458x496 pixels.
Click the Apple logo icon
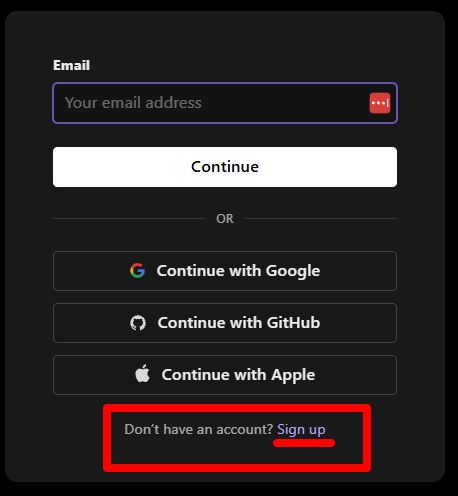142,374
